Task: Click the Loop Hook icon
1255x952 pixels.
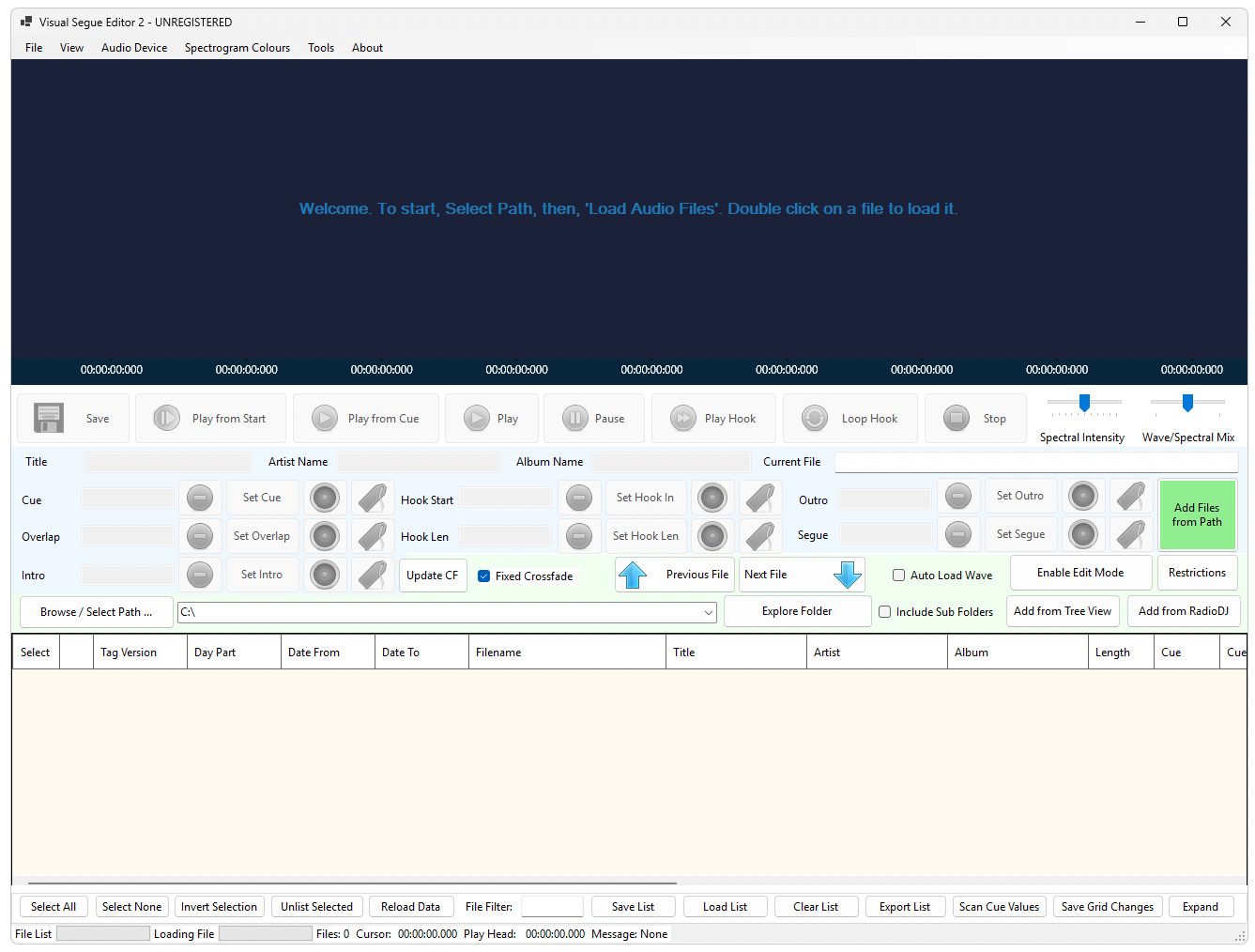Action: (815, 418)
